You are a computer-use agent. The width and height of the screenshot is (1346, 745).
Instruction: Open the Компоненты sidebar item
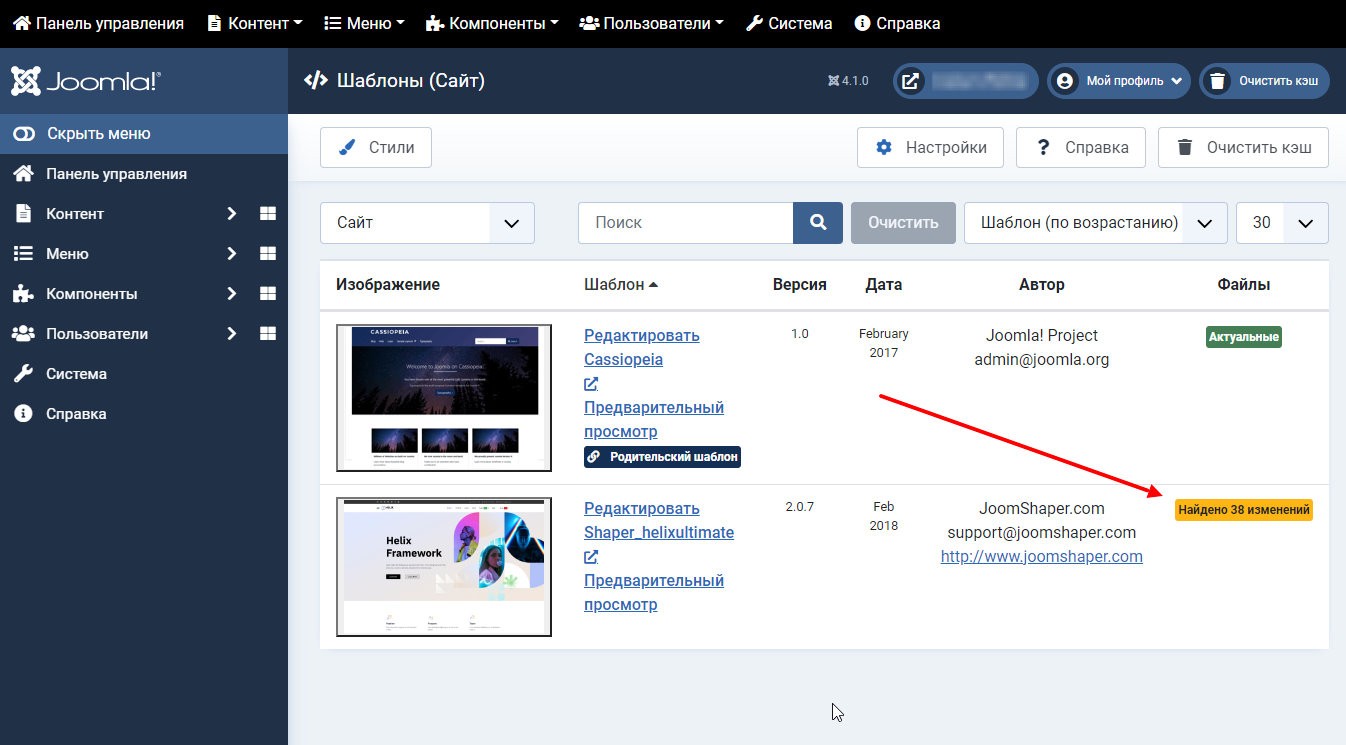click(91, 294)
